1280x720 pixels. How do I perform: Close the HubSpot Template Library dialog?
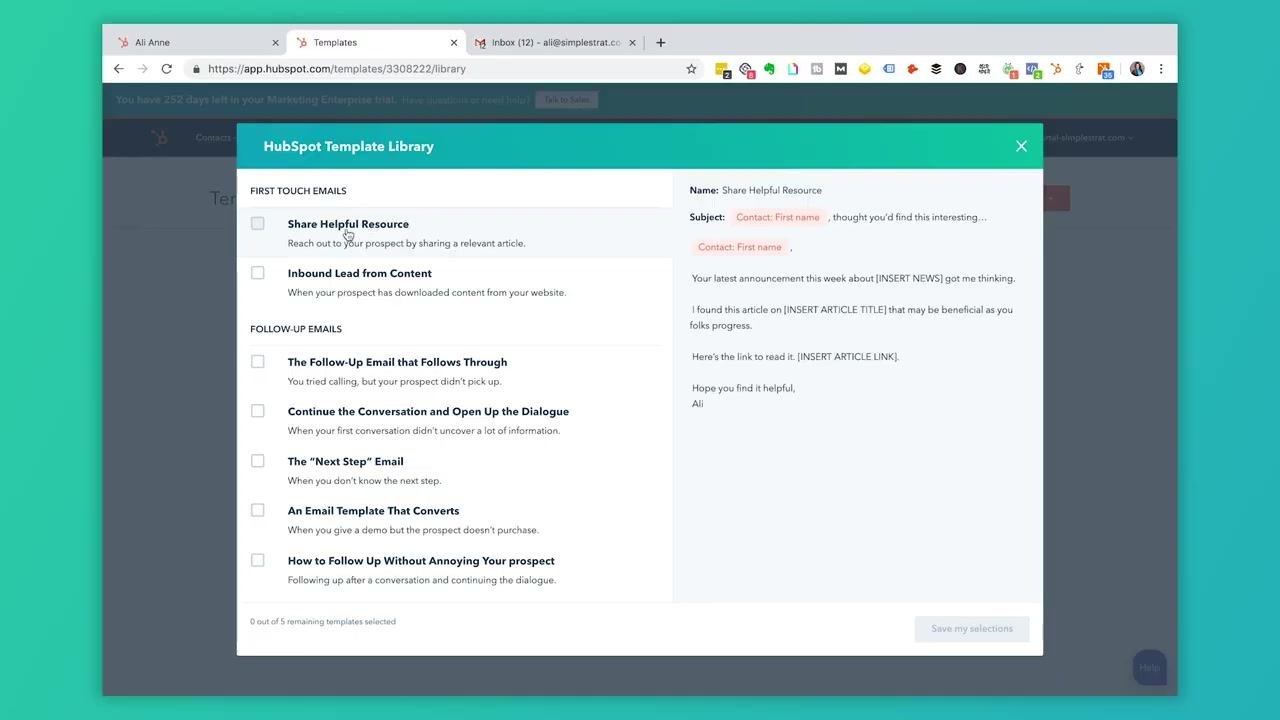click(x=1021, y=146)
